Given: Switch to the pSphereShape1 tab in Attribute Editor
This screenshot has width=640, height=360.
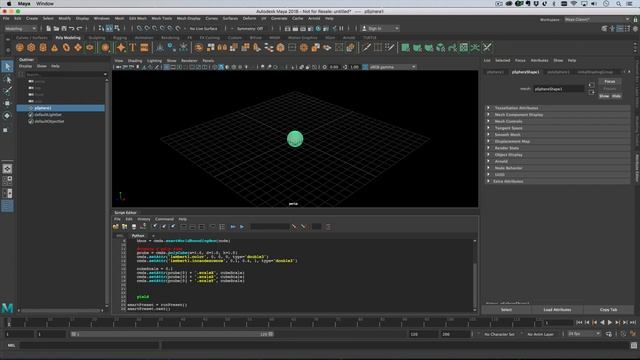Looking at the screenshot, I should (x=525, y=72).
